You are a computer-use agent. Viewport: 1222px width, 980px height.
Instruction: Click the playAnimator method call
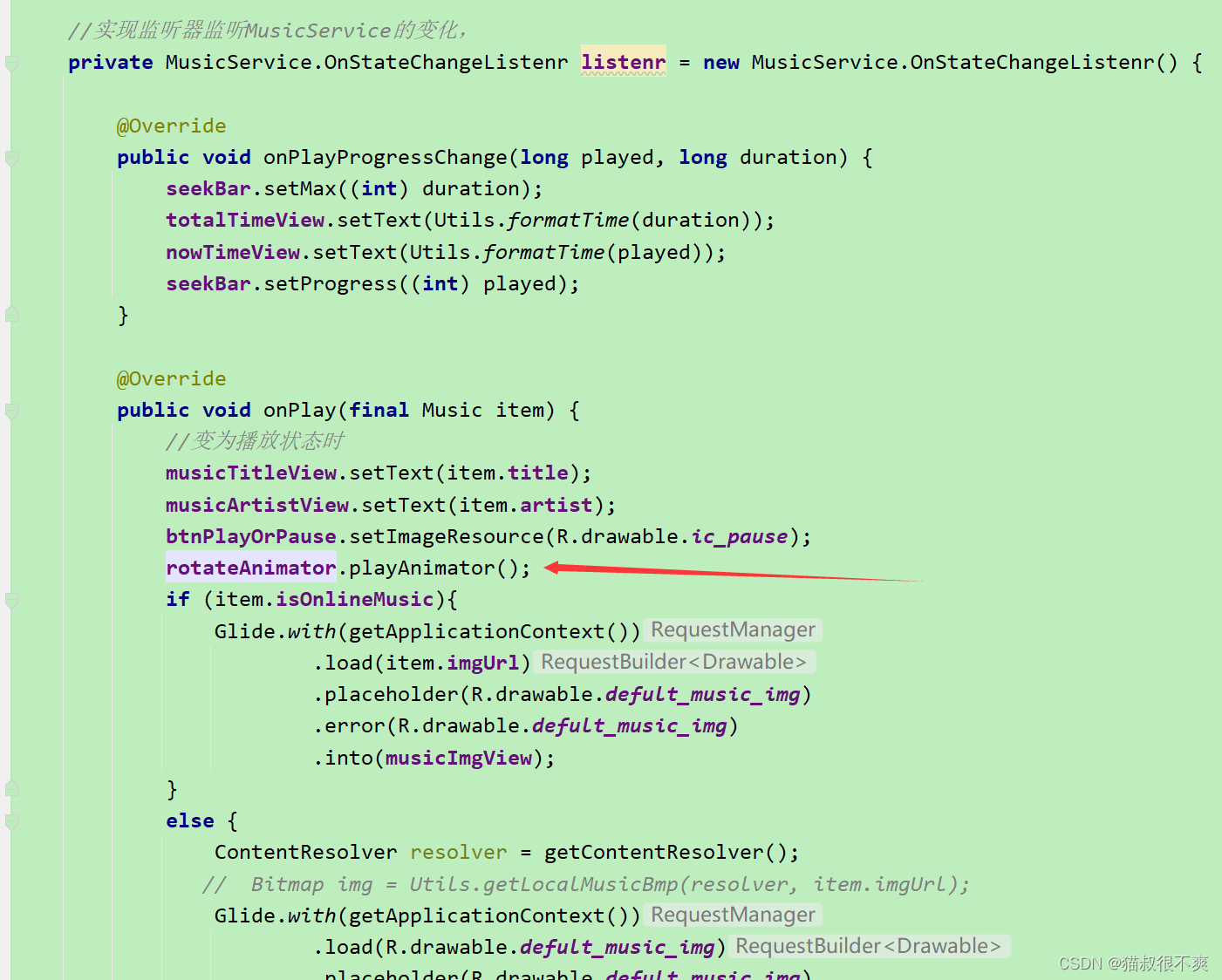click(422, 568)
